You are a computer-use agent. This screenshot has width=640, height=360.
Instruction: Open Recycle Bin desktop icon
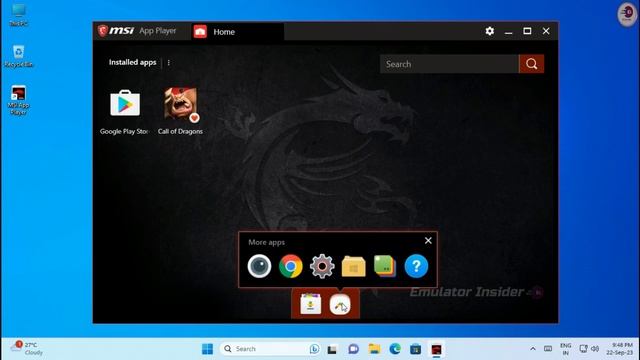point(18,56)
